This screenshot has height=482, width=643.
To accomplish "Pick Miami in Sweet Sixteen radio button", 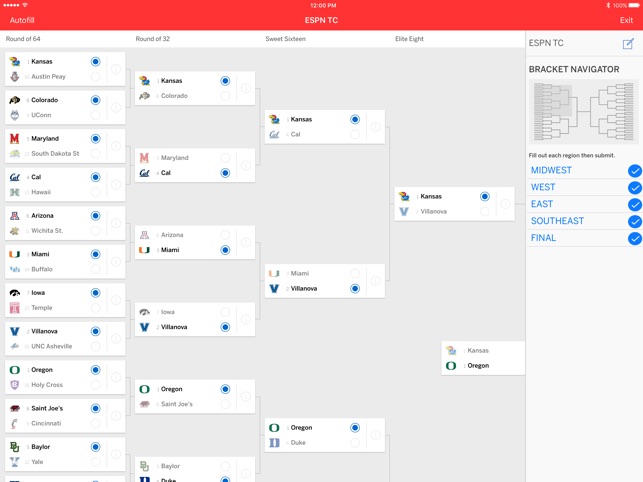I will point(355,274).
